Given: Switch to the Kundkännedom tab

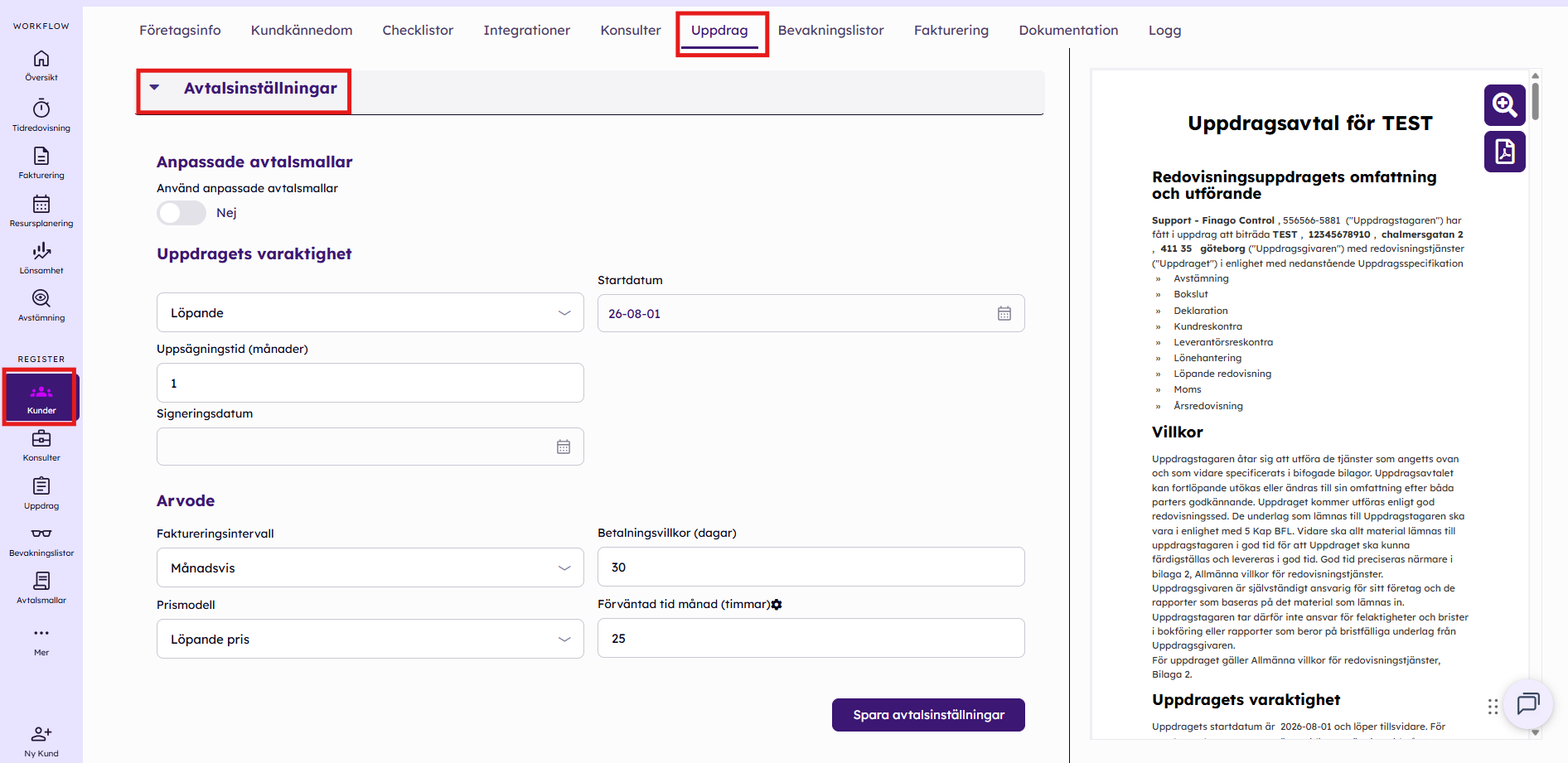Looking at the screenshot, I should click(302, 31).
